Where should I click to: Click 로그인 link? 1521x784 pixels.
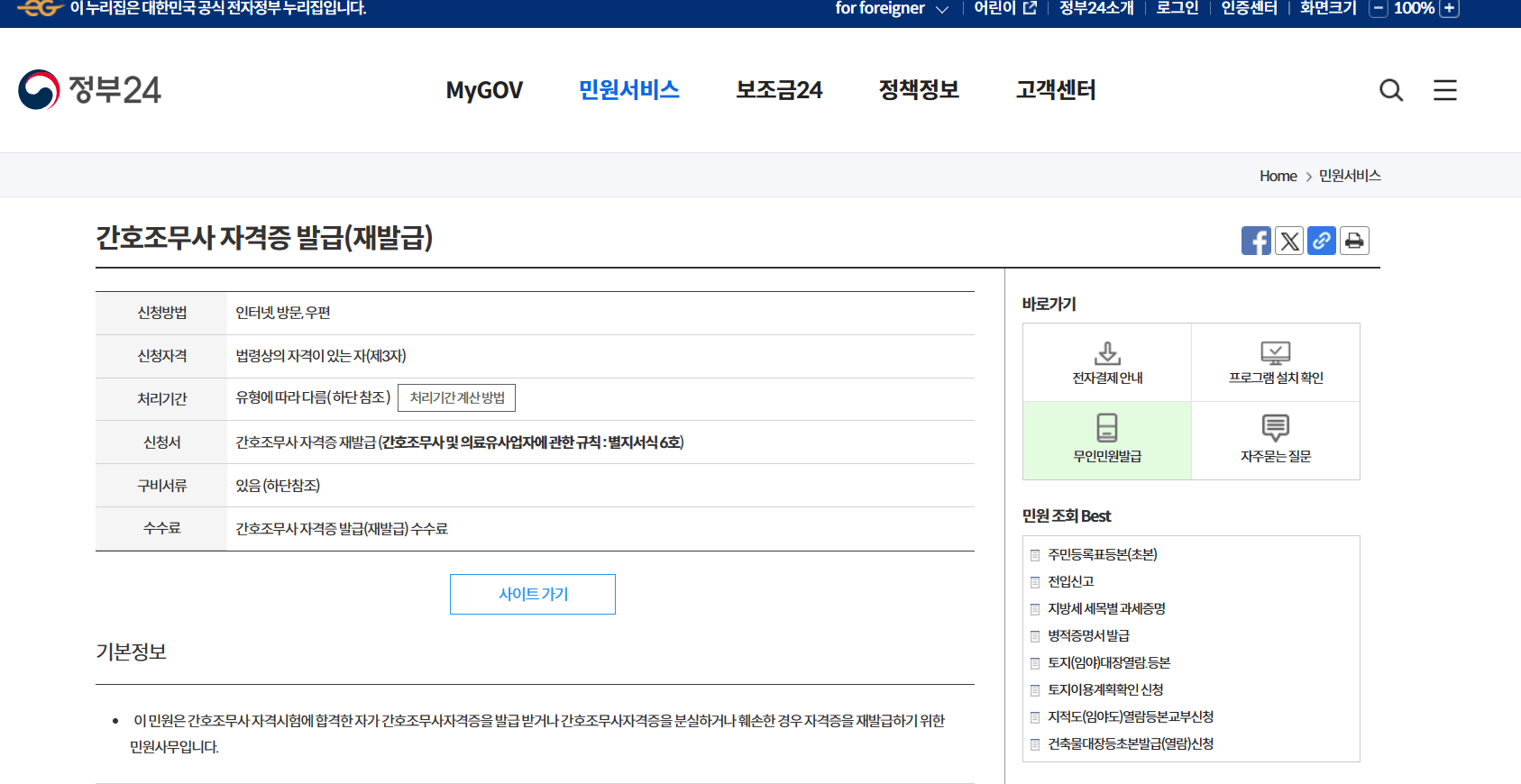click(x=1177, y=8)
